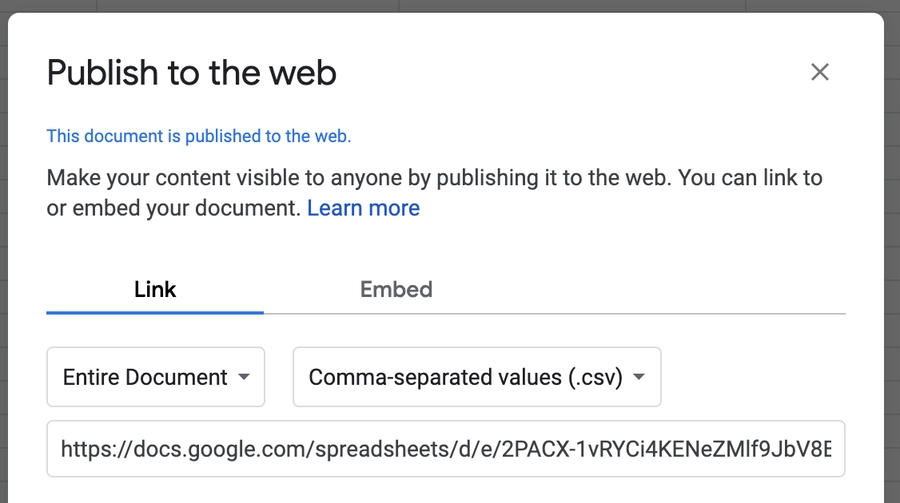The width and height of the screenshot is (900, 503).
Task: Click the '(.csv)' text in the format selector
Action: [x=593, y=377]
